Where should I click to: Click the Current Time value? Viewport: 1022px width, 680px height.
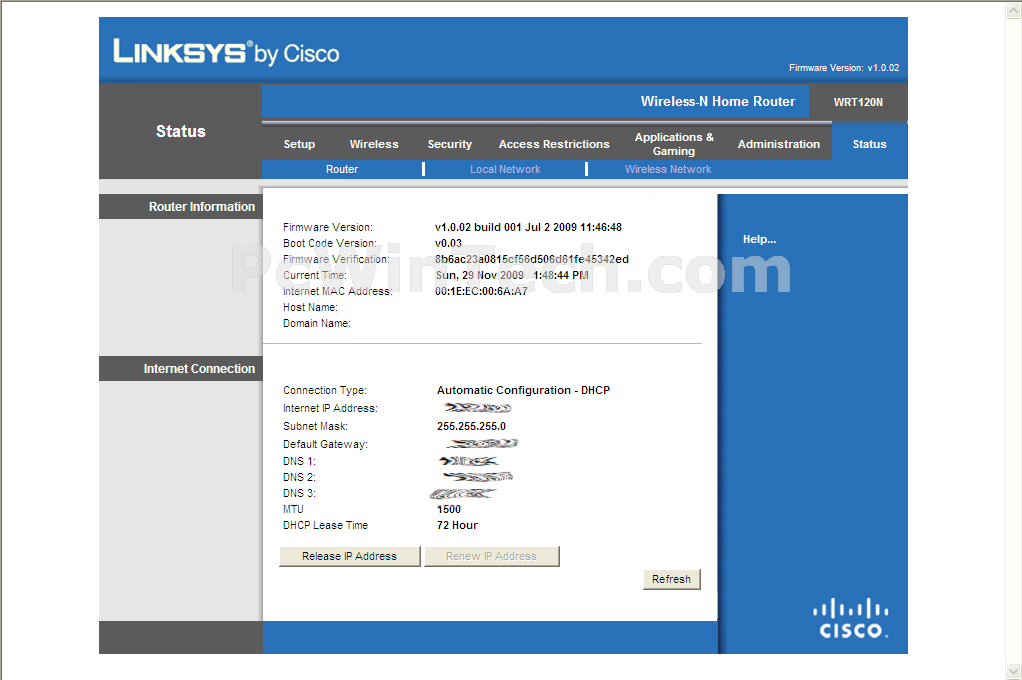512,275
